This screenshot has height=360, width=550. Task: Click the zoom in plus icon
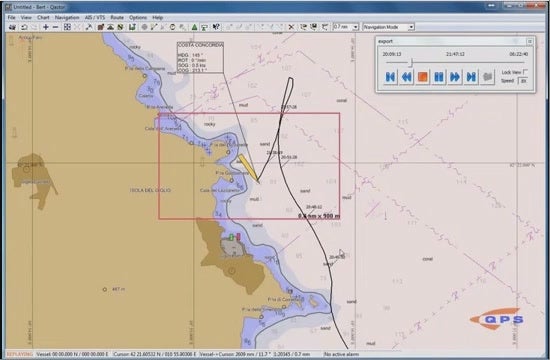pos(46,27)
